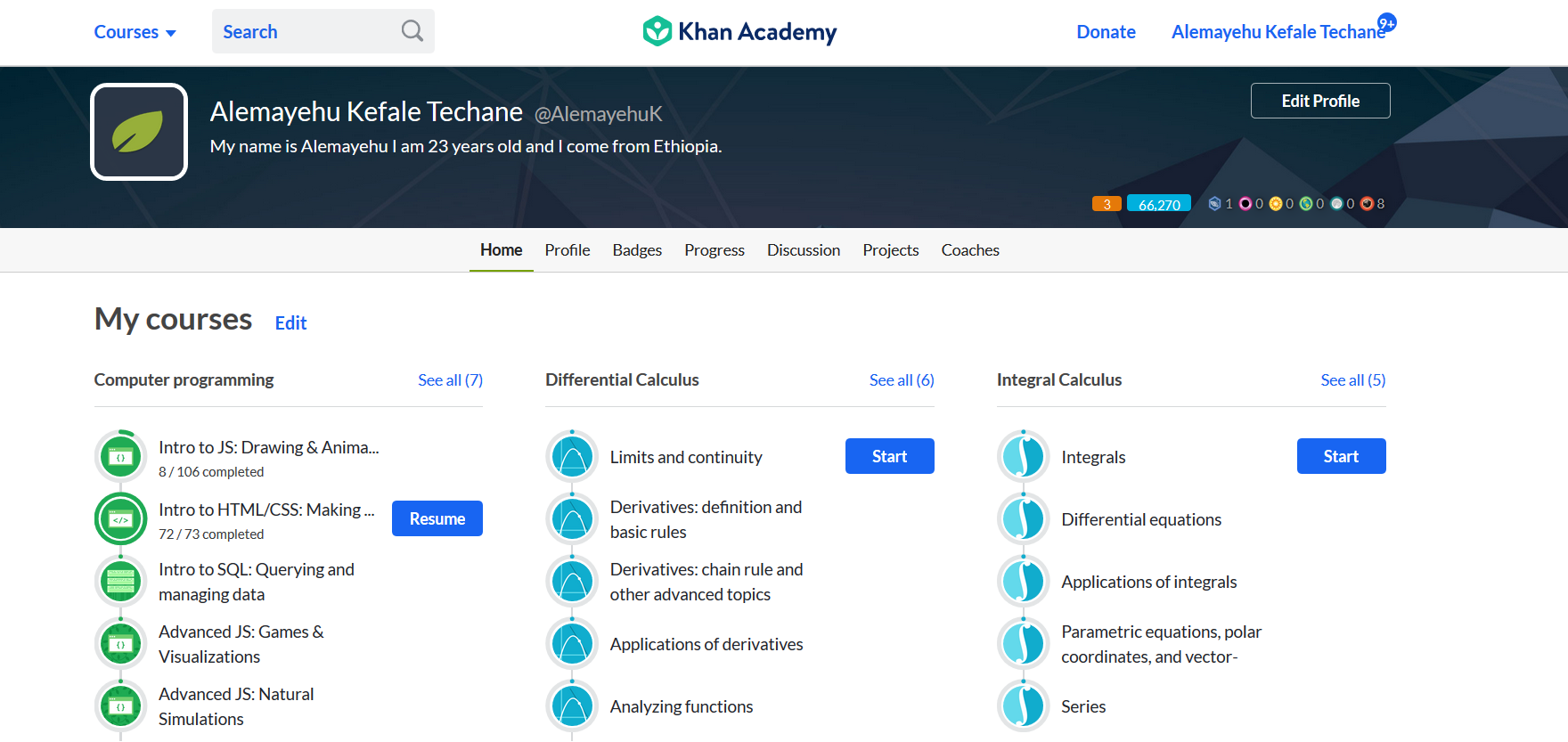Start the Integrals unit
Screen dimensions: 1568x742
(1342, 456)
